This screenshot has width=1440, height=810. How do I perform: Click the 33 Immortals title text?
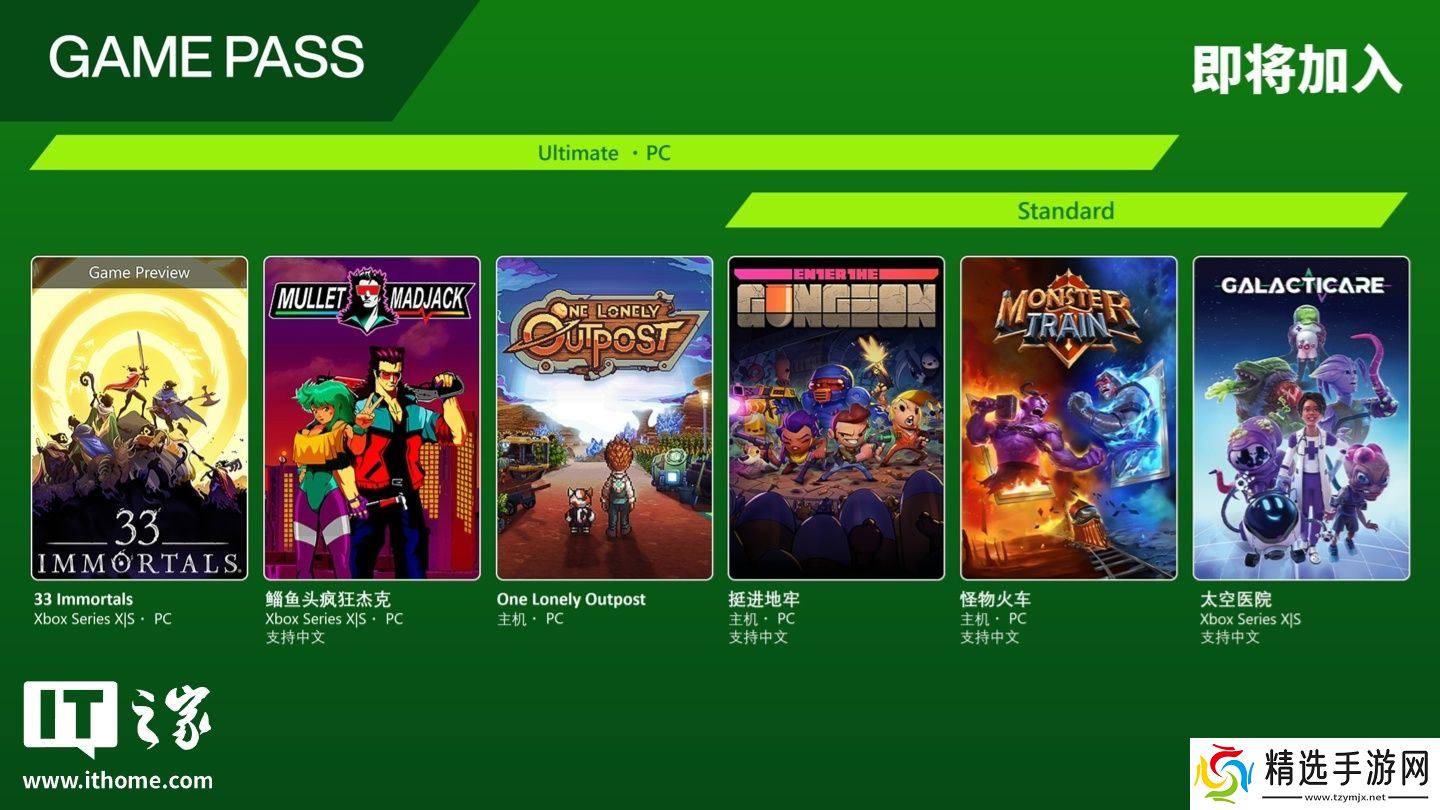pos(84,599)
